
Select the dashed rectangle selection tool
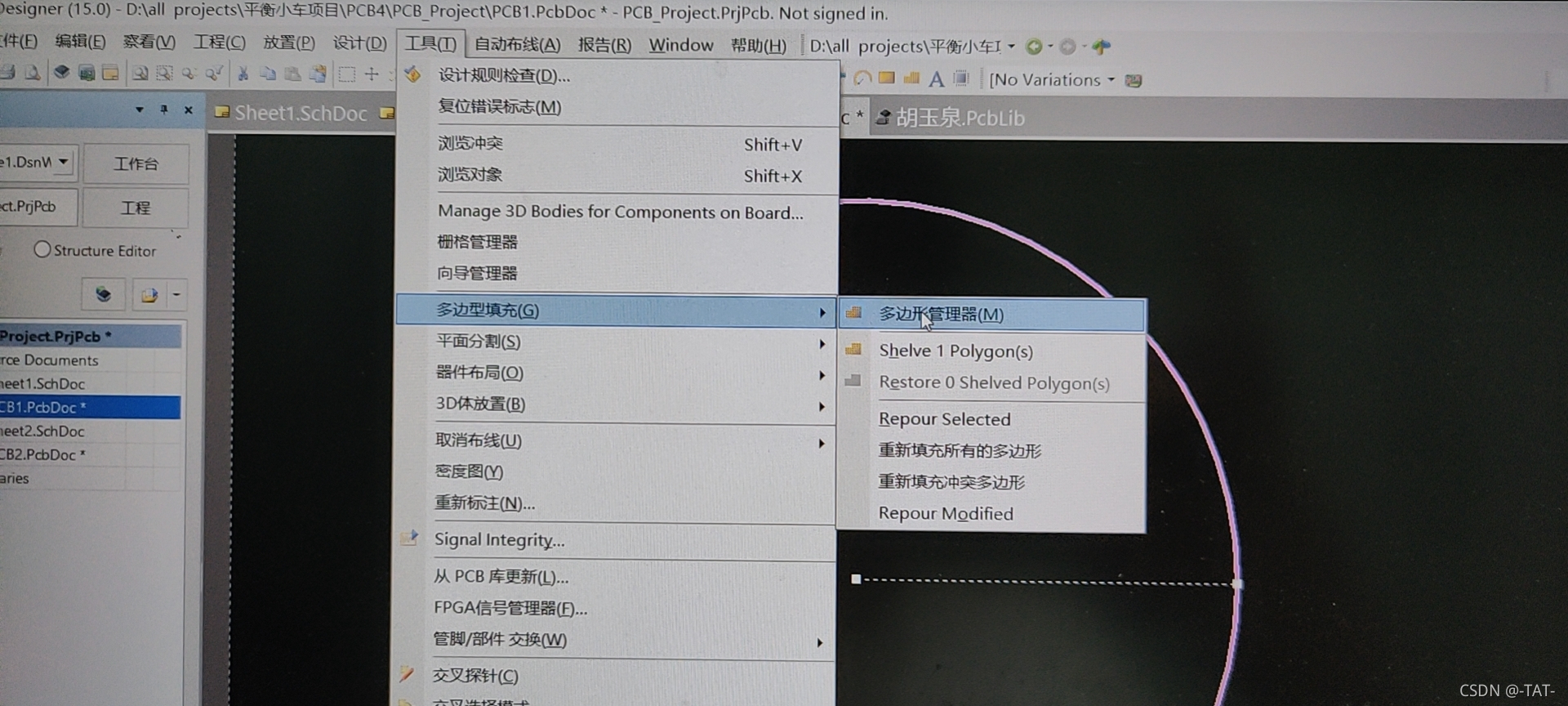(x=347, y=74)
